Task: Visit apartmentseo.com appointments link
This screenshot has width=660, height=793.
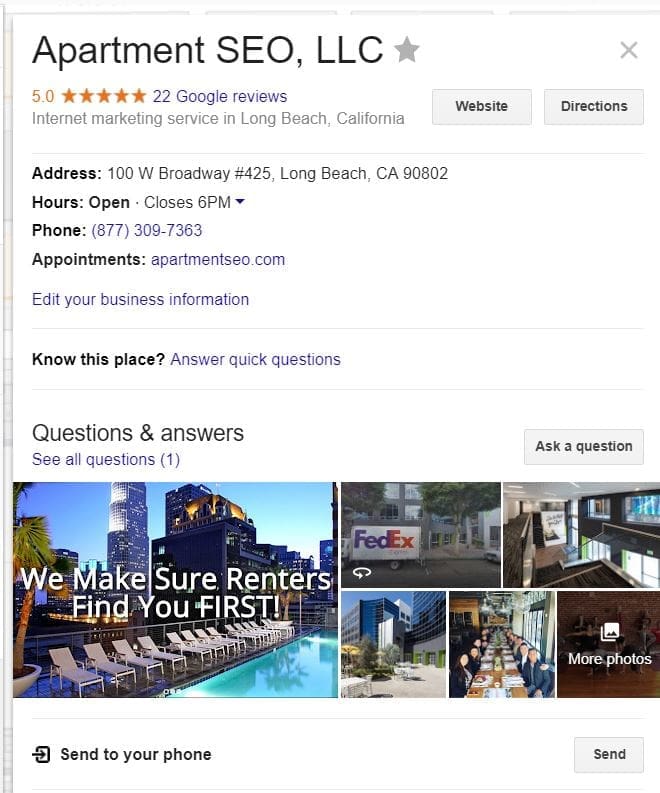Action: click(x=218, y=259)
